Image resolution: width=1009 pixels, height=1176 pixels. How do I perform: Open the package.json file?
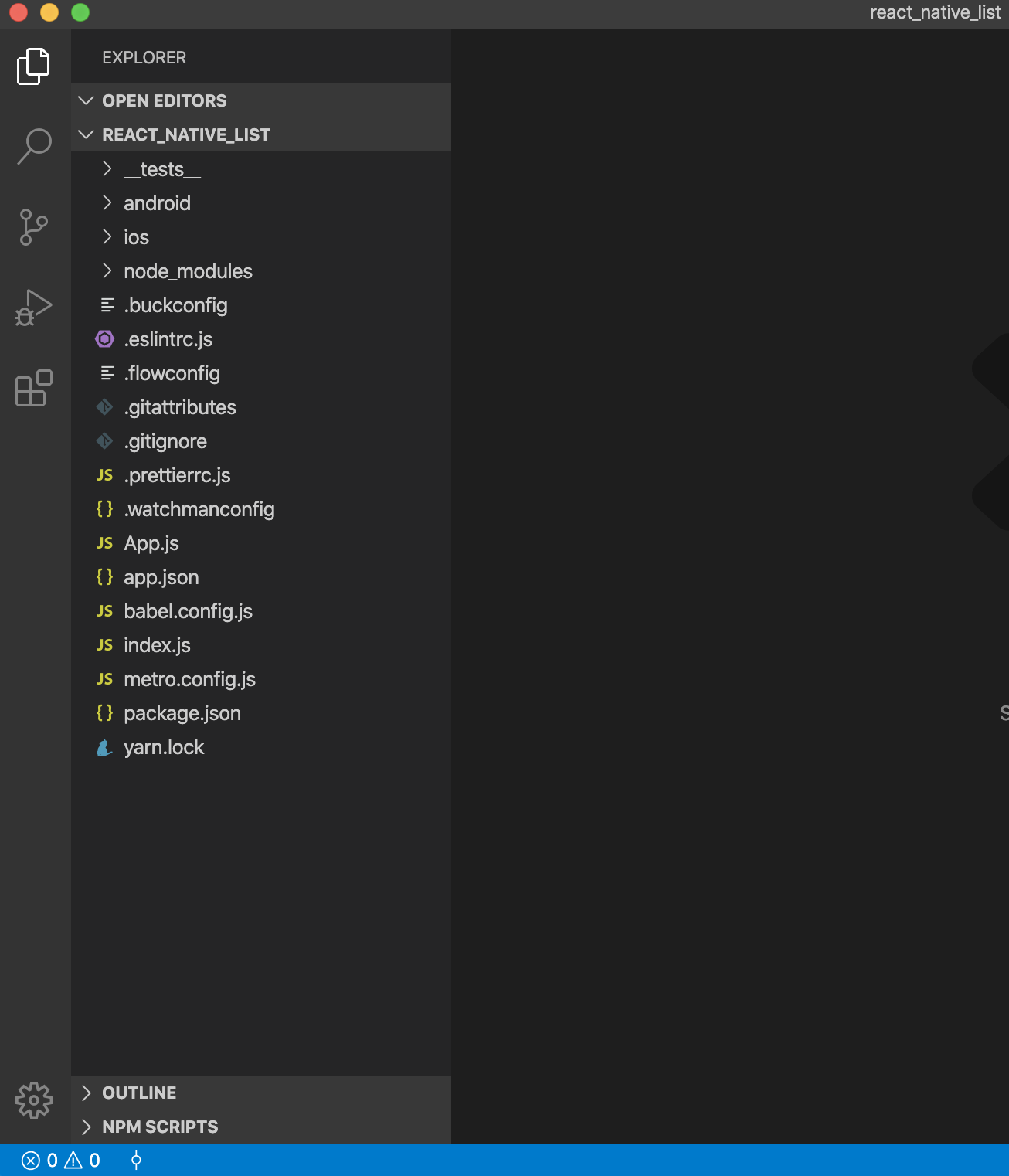261,712
